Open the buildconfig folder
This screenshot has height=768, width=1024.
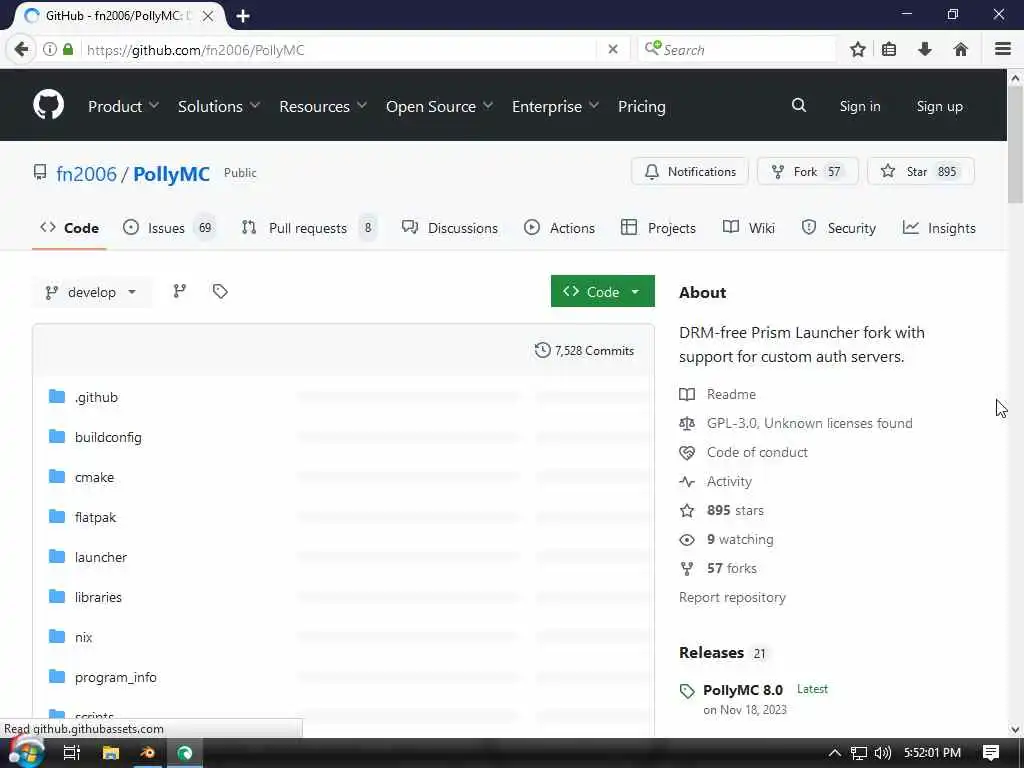pyautogui.click(x=108, y=437)
